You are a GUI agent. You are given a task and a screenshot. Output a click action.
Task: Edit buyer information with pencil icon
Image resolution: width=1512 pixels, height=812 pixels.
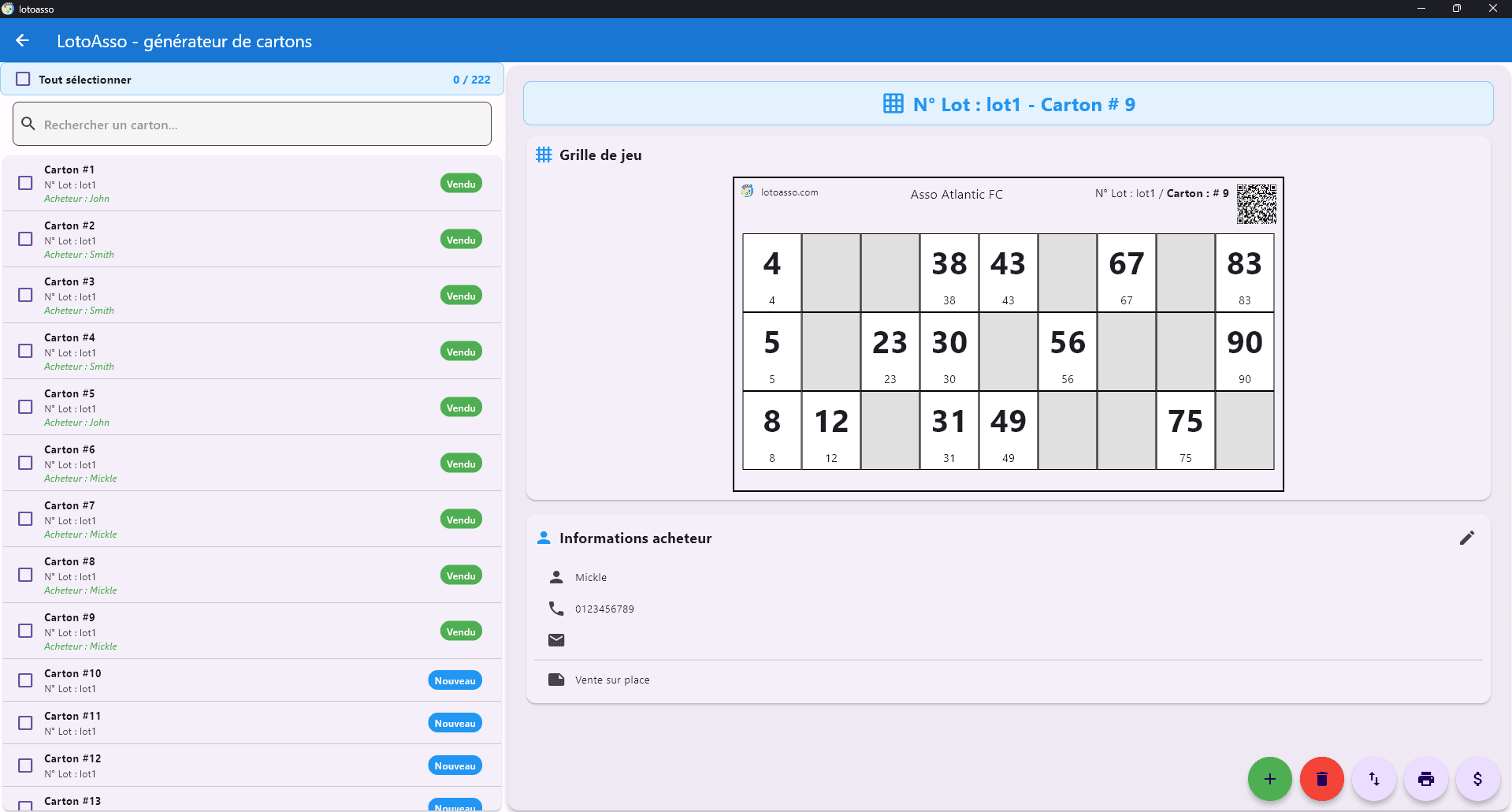1466,538
